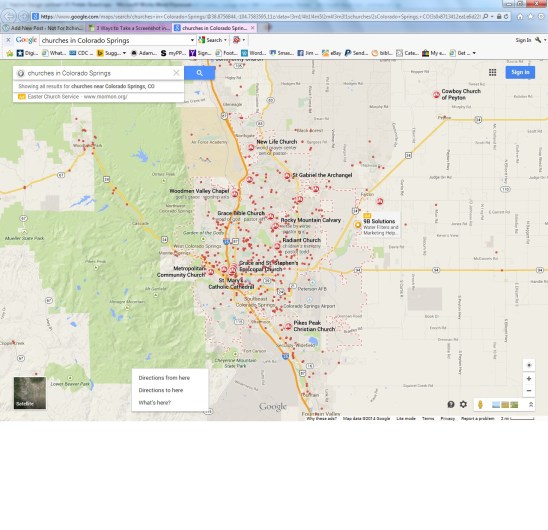Open the dropdown next to toolbar Search button
Viewport: 548px width, 530px height.
pos(225,40)
